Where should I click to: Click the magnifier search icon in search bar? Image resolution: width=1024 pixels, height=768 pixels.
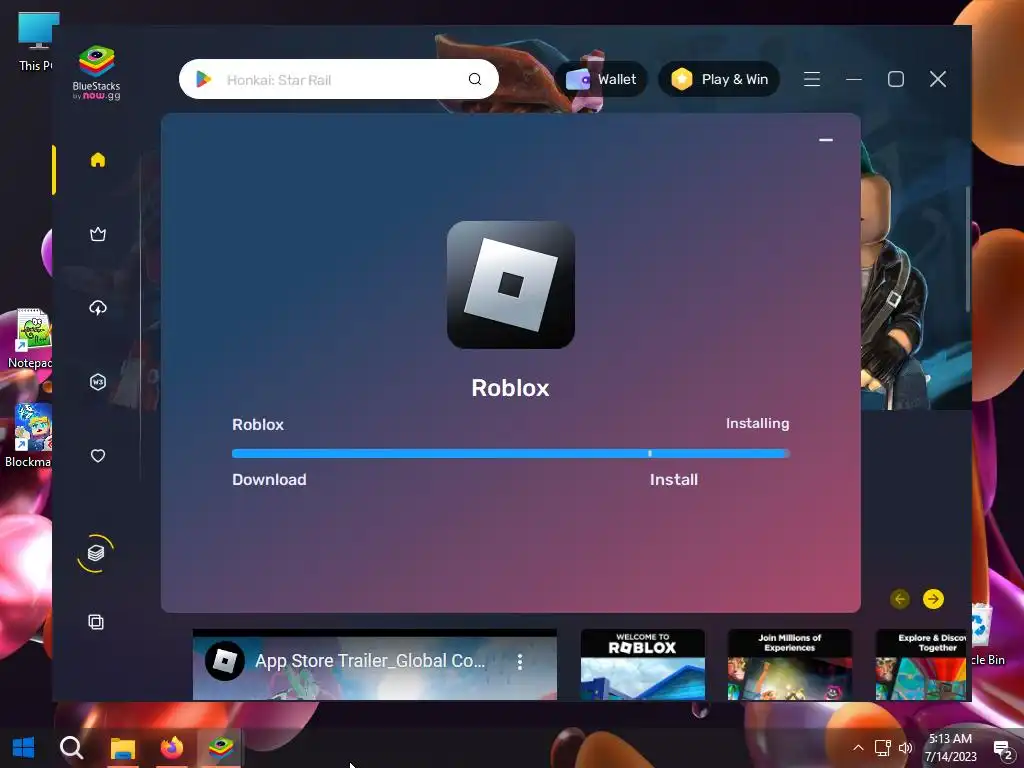point(475,79)
